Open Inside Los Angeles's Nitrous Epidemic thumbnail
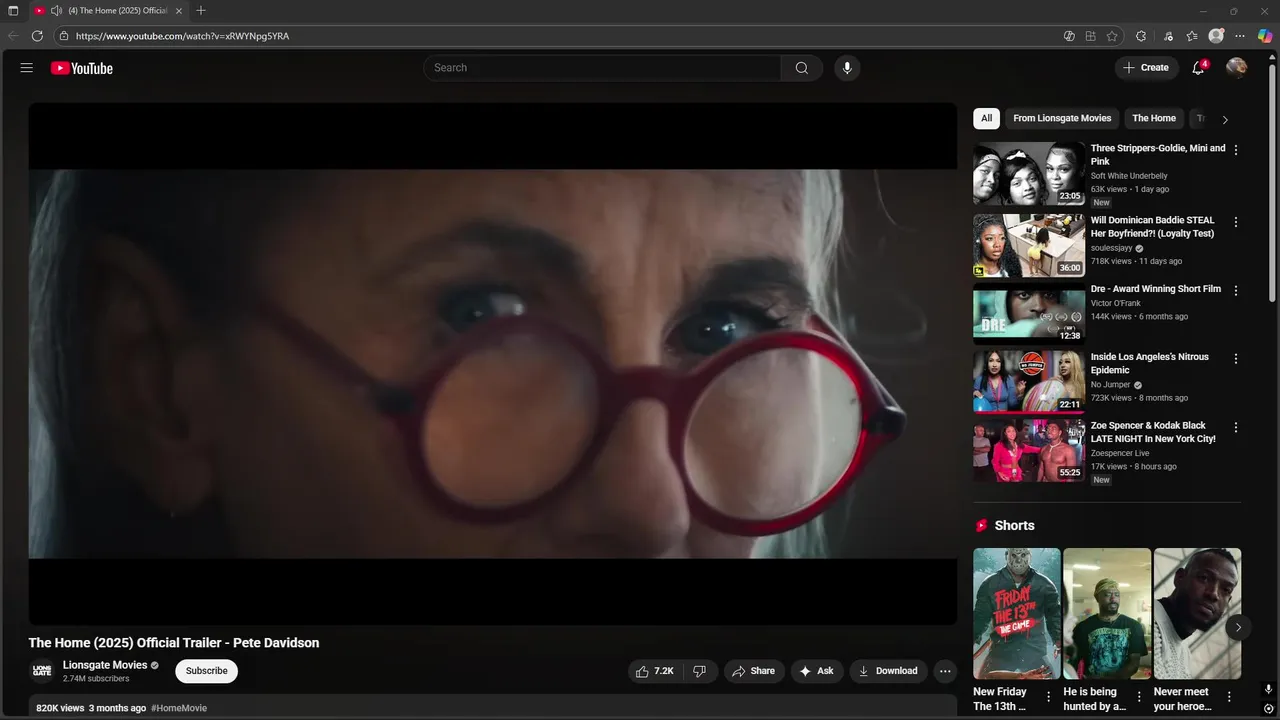 pos(1029,381)
